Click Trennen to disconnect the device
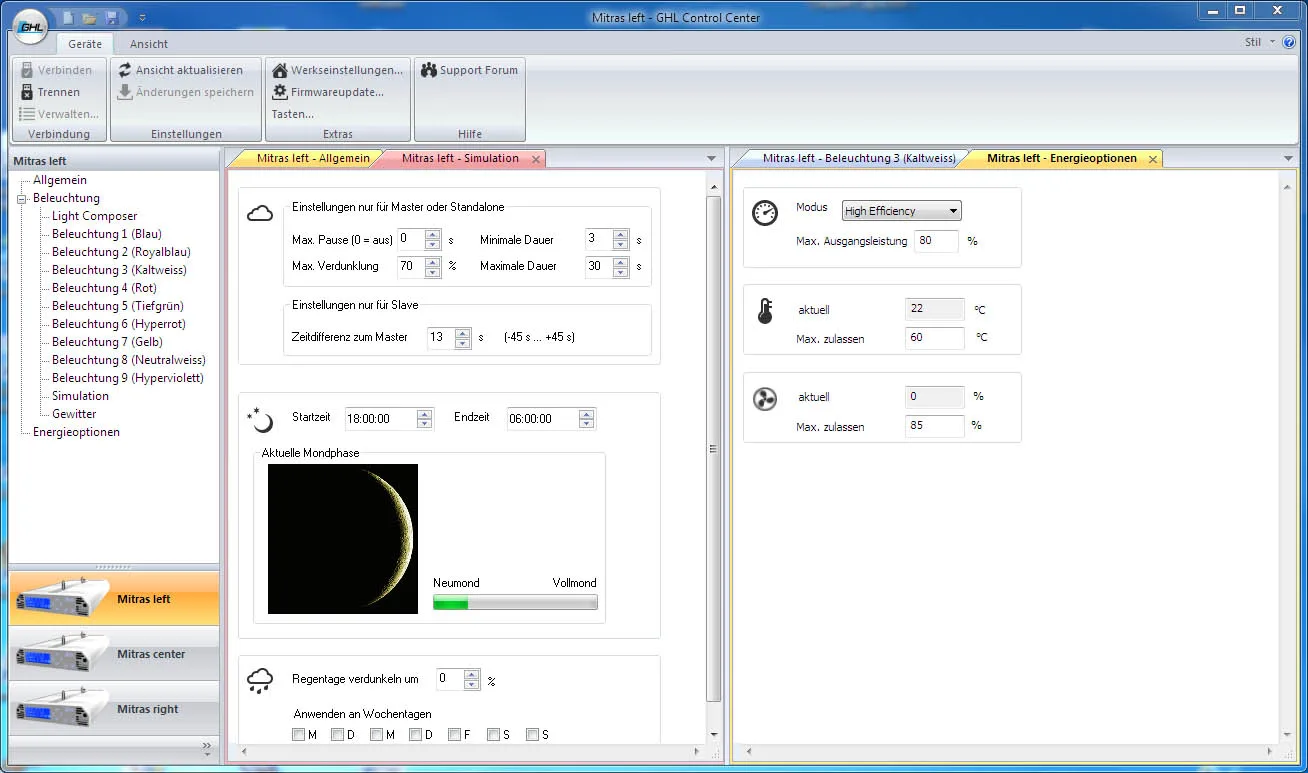Viewport: 1308px width, 773px height. (50, 92)
